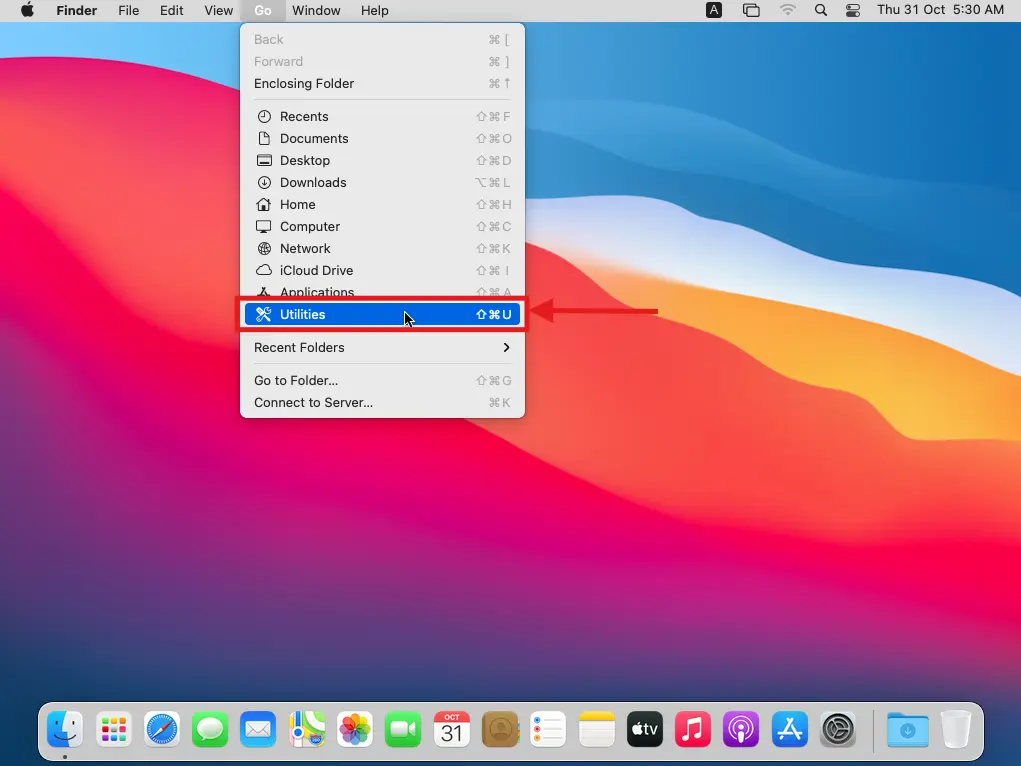Image resolution: width=1021 pixels, height=766 pixels.
Task: Open Messages app in the Dock
Action: [210, 729]
